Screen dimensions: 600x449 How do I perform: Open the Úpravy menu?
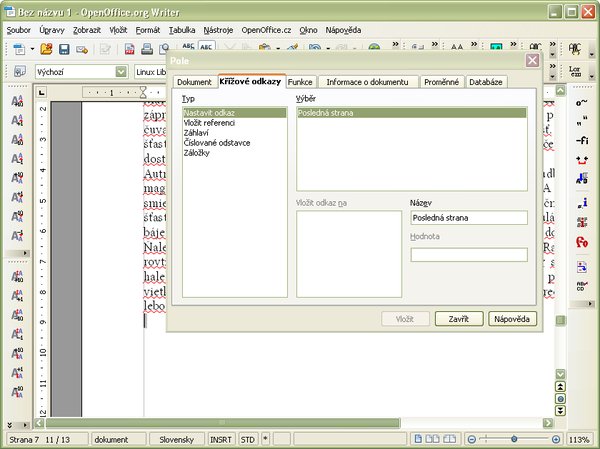(x=52, y=30)
